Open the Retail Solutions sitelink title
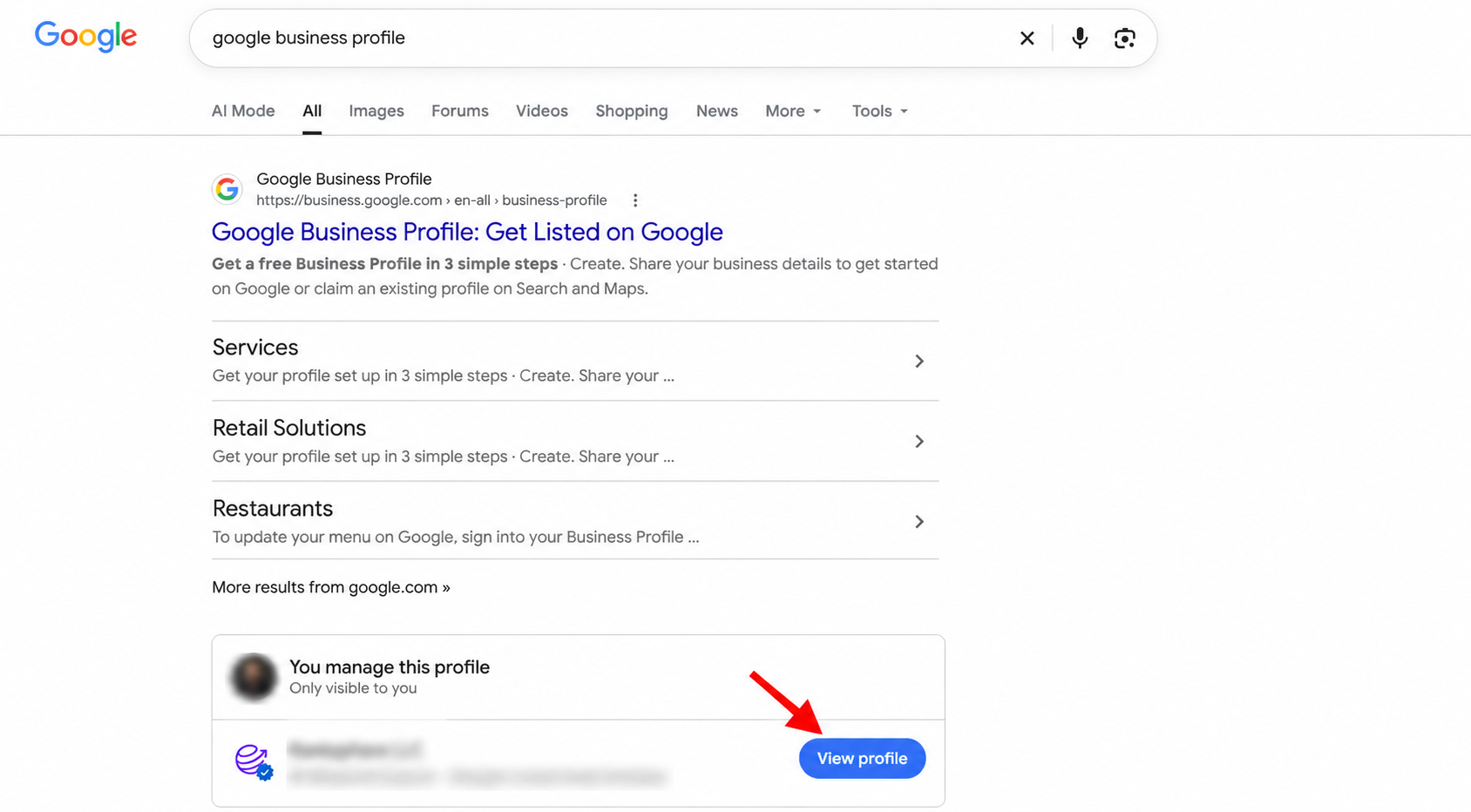The height and width of the screenshot is (812, 1471). 289,428
